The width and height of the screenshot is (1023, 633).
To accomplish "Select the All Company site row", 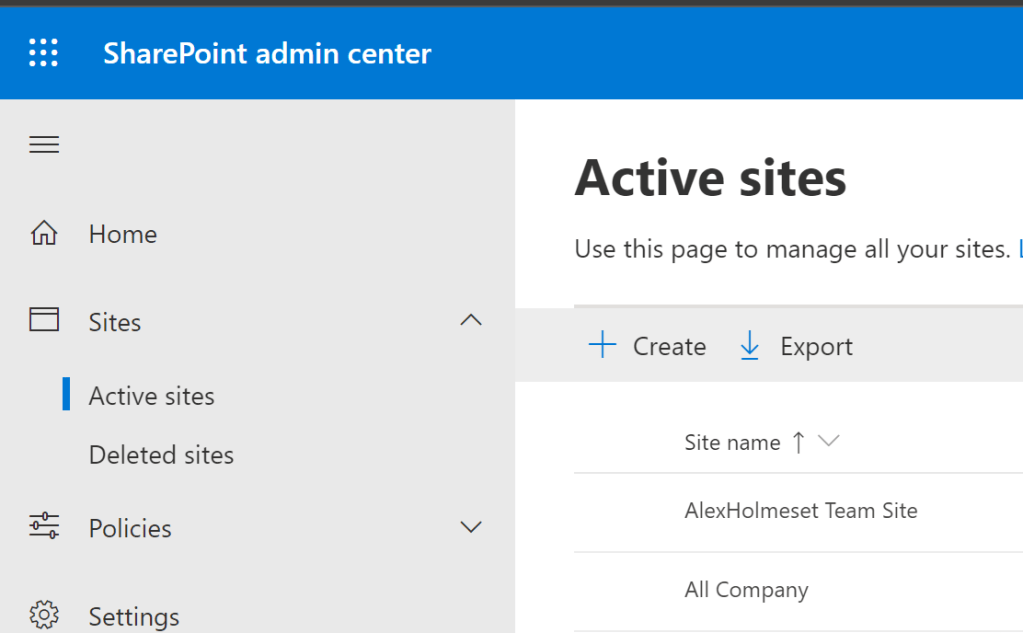I will pyautogui.click(x=746, y=589).
